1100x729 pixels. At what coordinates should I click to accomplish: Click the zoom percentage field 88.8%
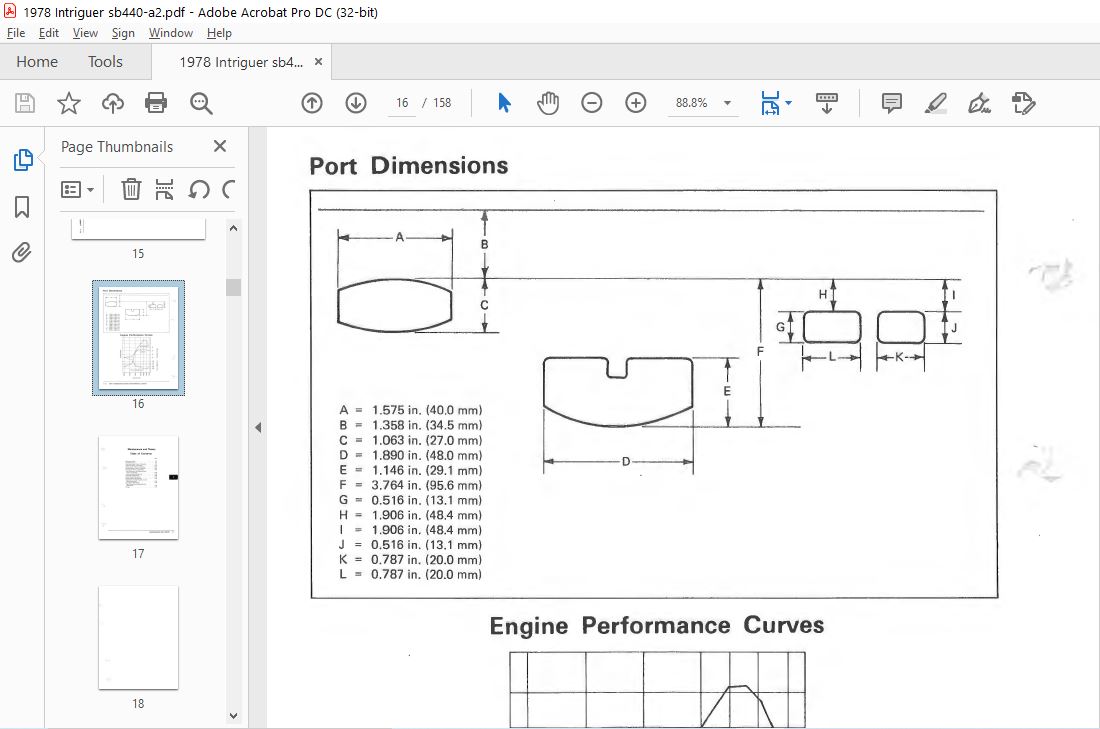pyautogui.click(x=692, y=103)
